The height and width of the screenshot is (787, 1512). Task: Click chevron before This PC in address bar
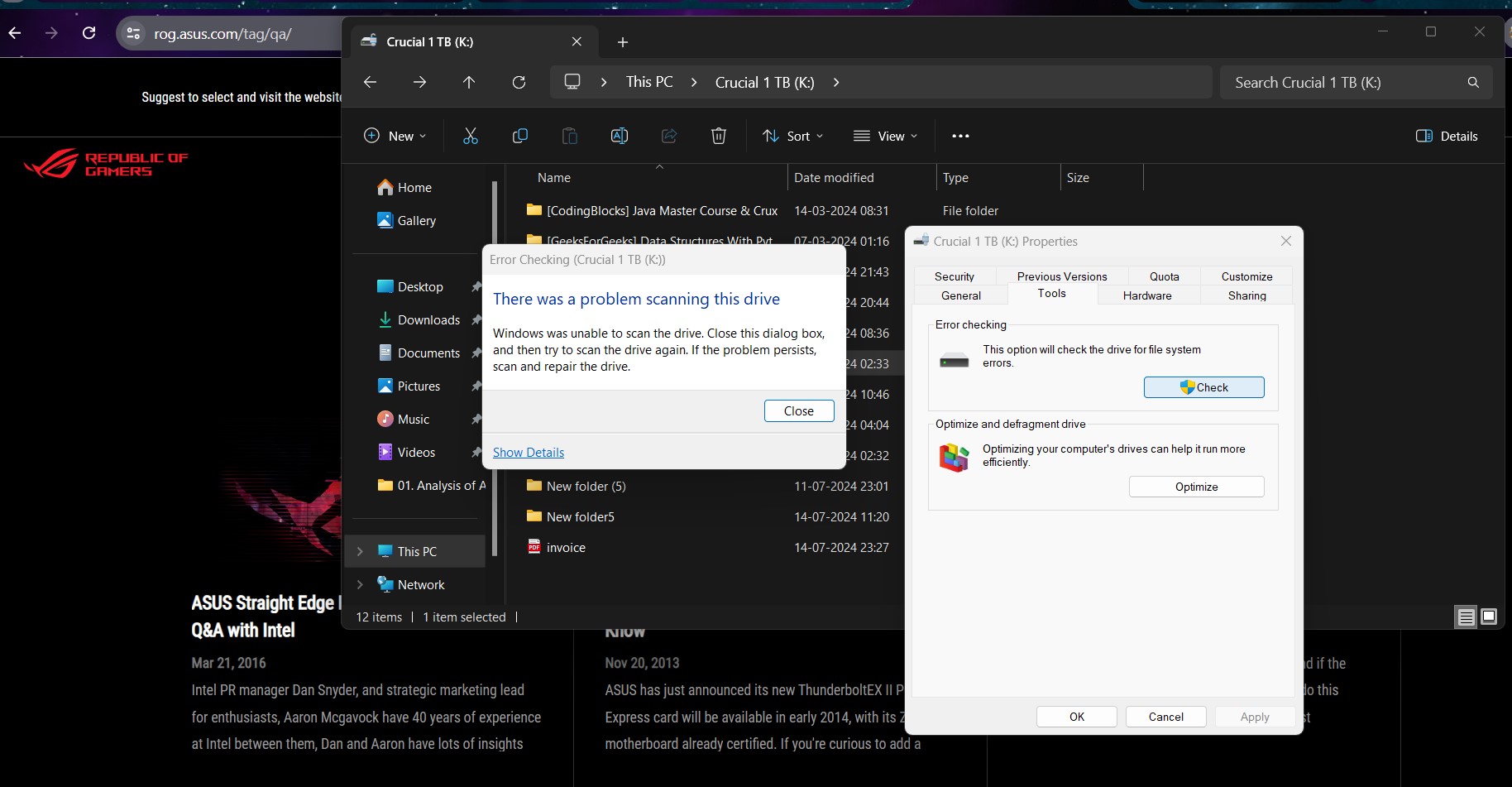pos(604,82)
